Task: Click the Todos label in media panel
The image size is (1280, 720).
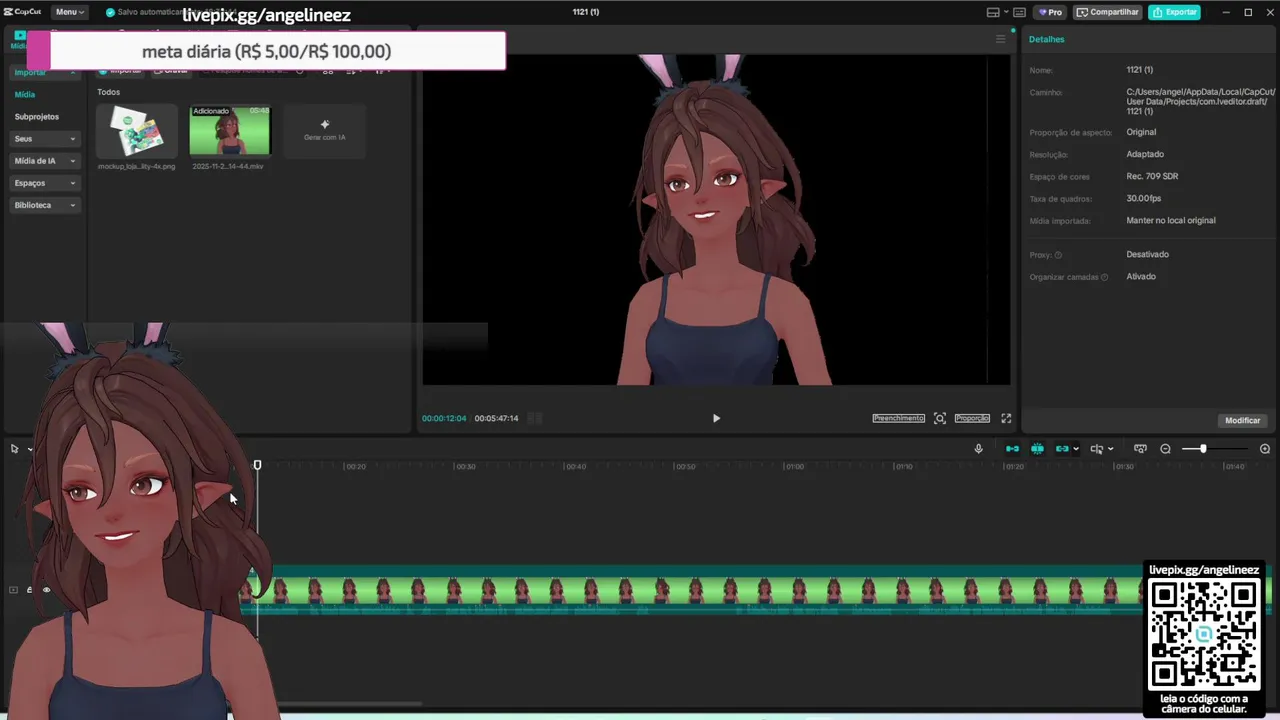Action: coord(108,92)
